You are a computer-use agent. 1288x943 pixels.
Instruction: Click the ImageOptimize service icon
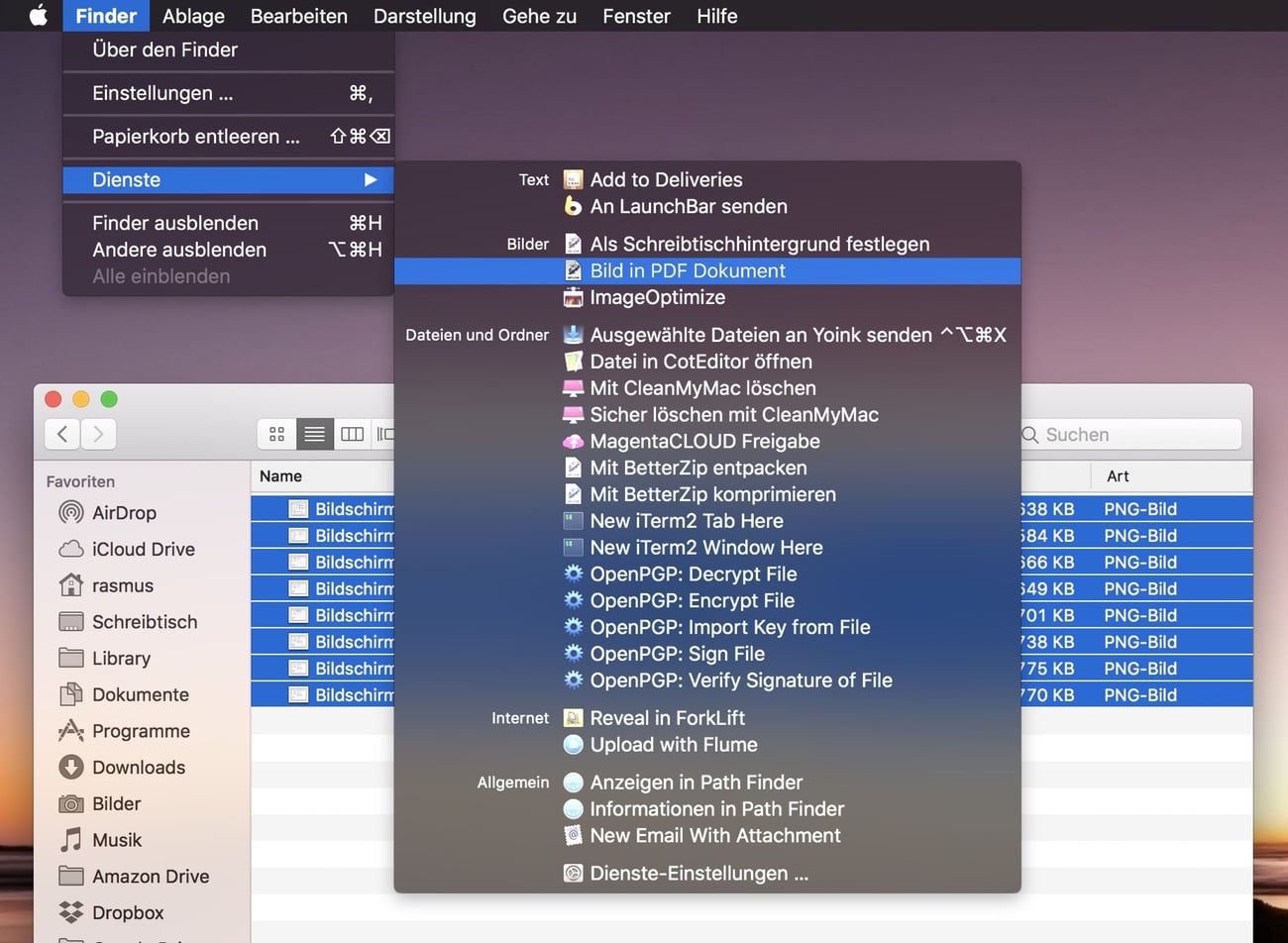point(573,297)
